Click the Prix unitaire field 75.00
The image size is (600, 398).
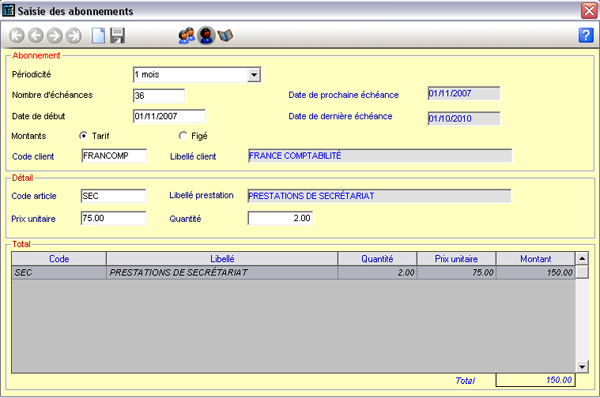click(x=113, y=218)
